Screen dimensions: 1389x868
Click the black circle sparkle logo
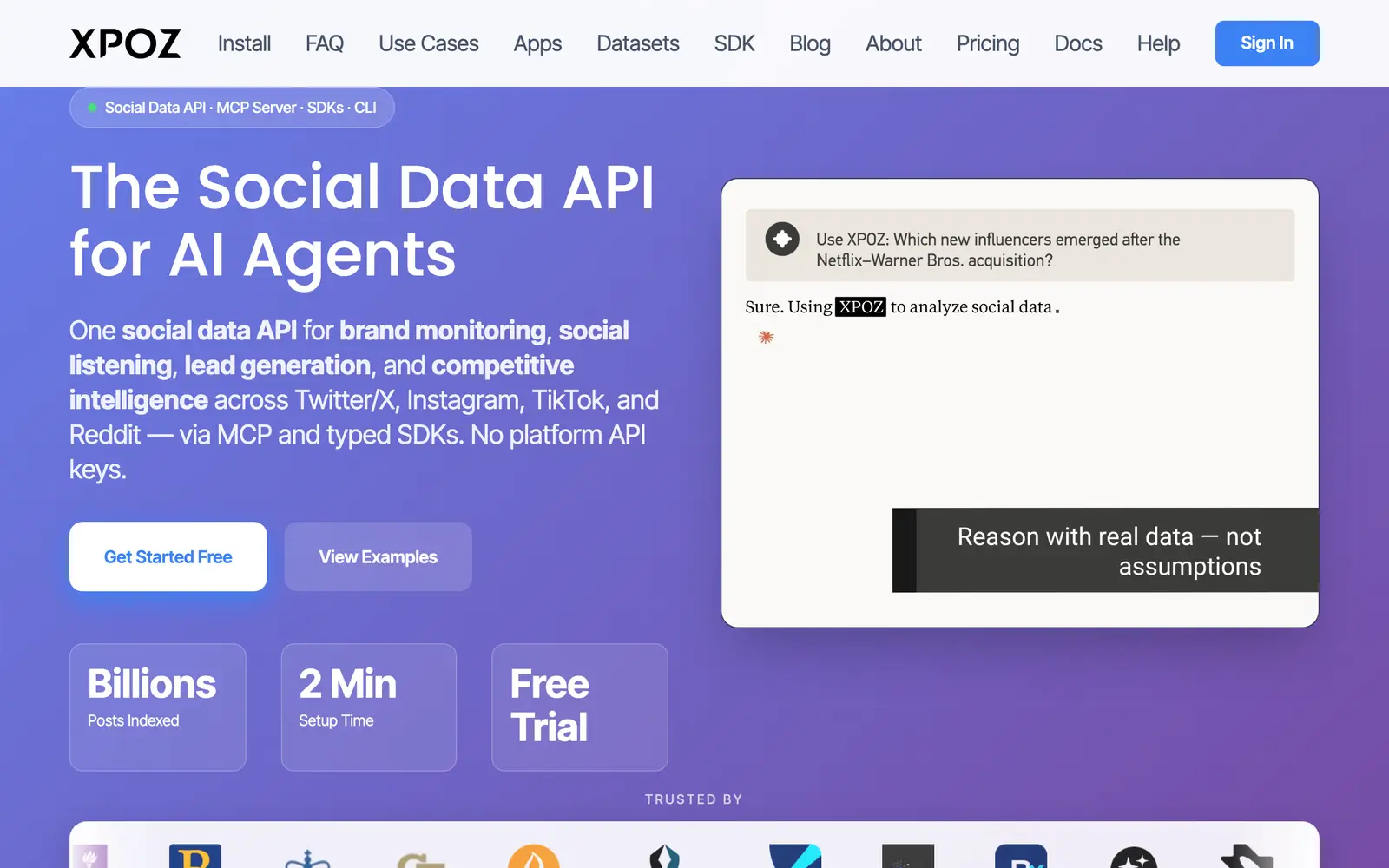[x=1134, y=858]
